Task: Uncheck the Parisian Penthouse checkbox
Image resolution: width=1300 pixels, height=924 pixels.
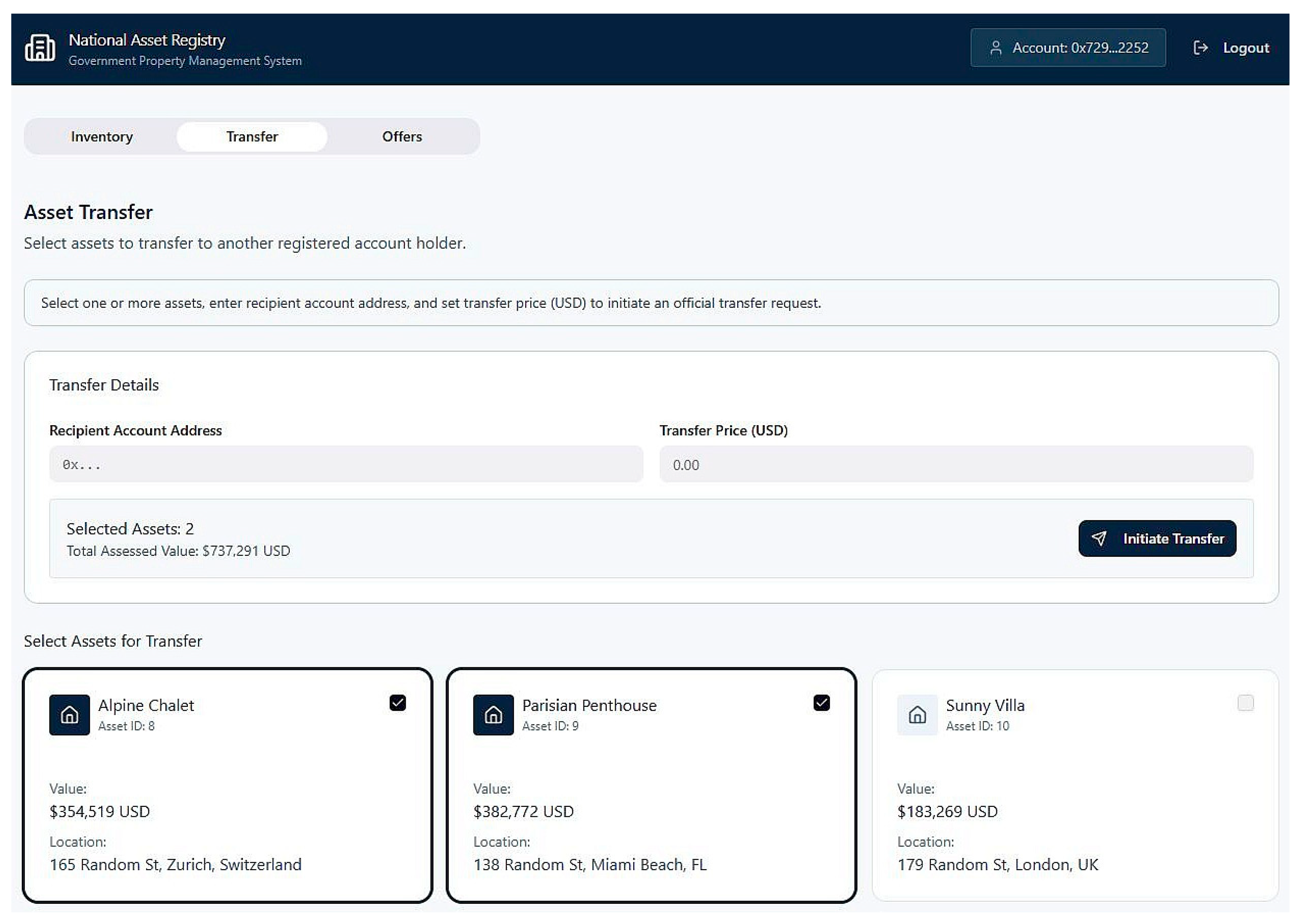Action: click(821, 703)
